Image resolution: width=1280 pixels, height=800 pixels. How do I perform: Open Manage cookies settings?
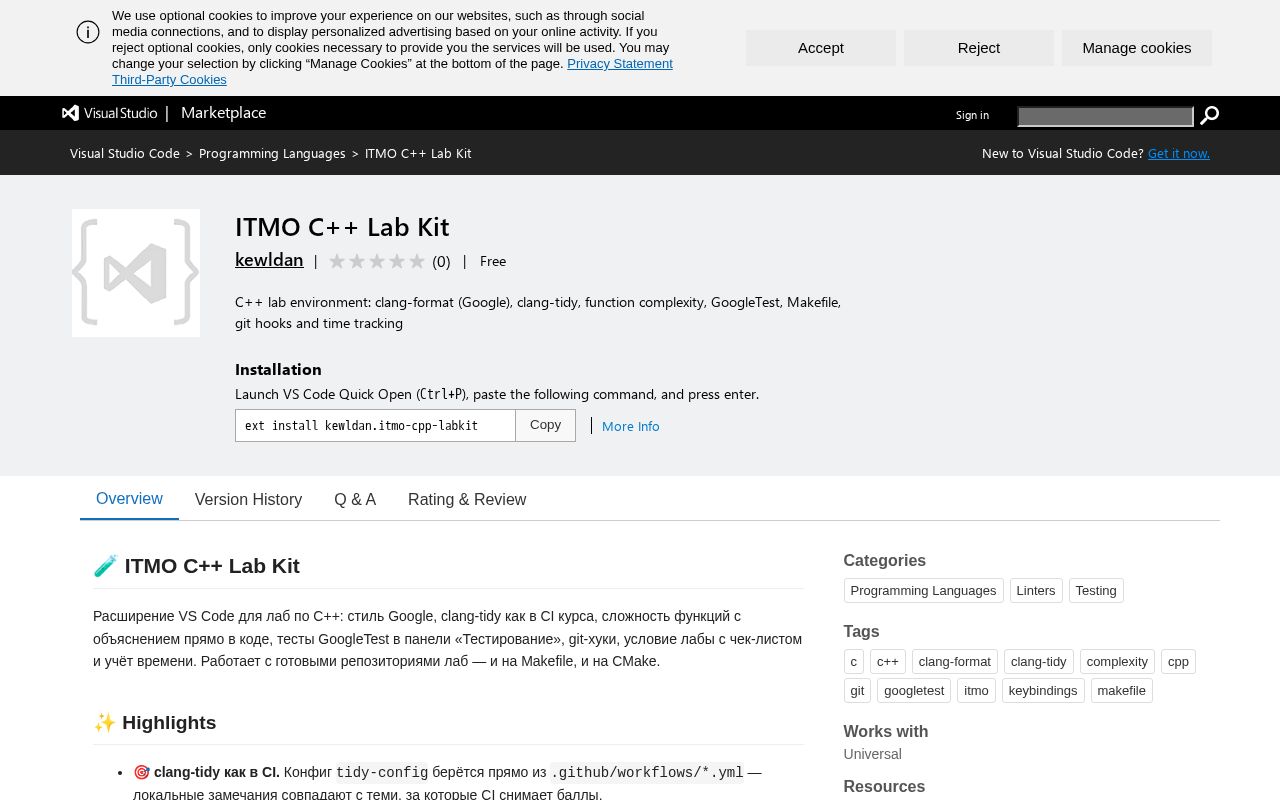coord(1137,48)
